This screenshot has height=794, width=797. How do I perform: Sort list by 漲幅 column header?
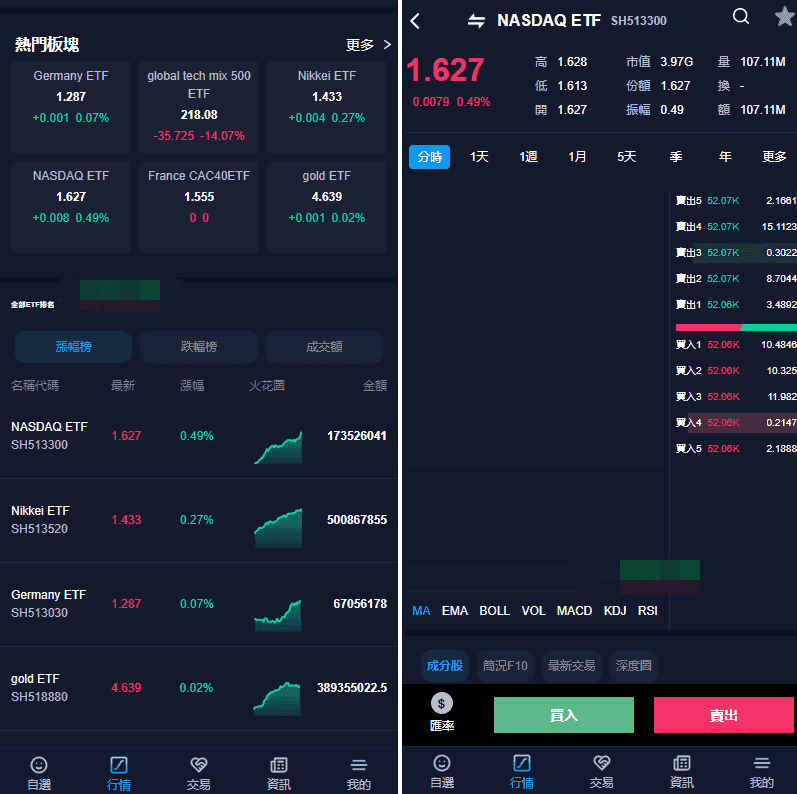click(192, 385)
